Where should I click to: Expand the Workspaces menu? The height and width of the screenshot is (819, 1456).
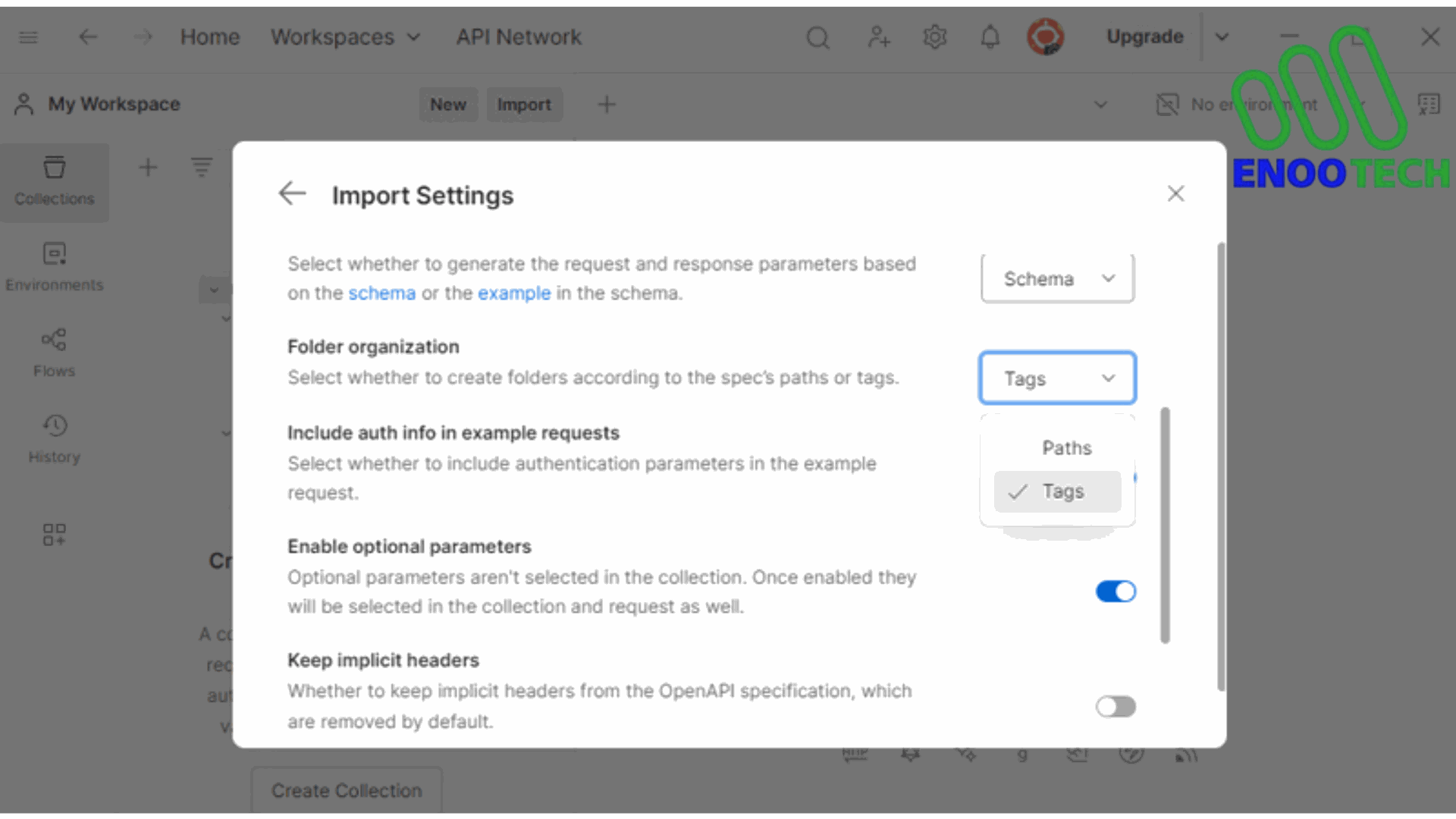(x=346, y=37)
